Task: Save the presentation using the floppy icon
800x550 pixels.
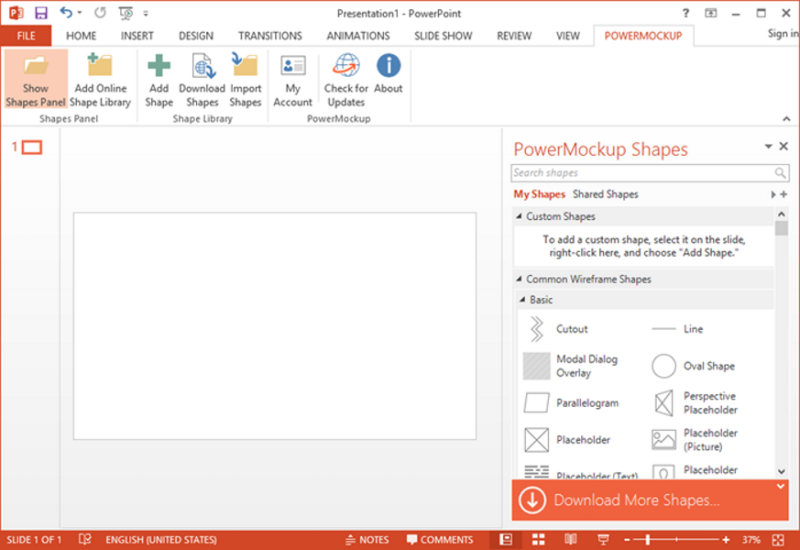Action: (x=41, y=13)
